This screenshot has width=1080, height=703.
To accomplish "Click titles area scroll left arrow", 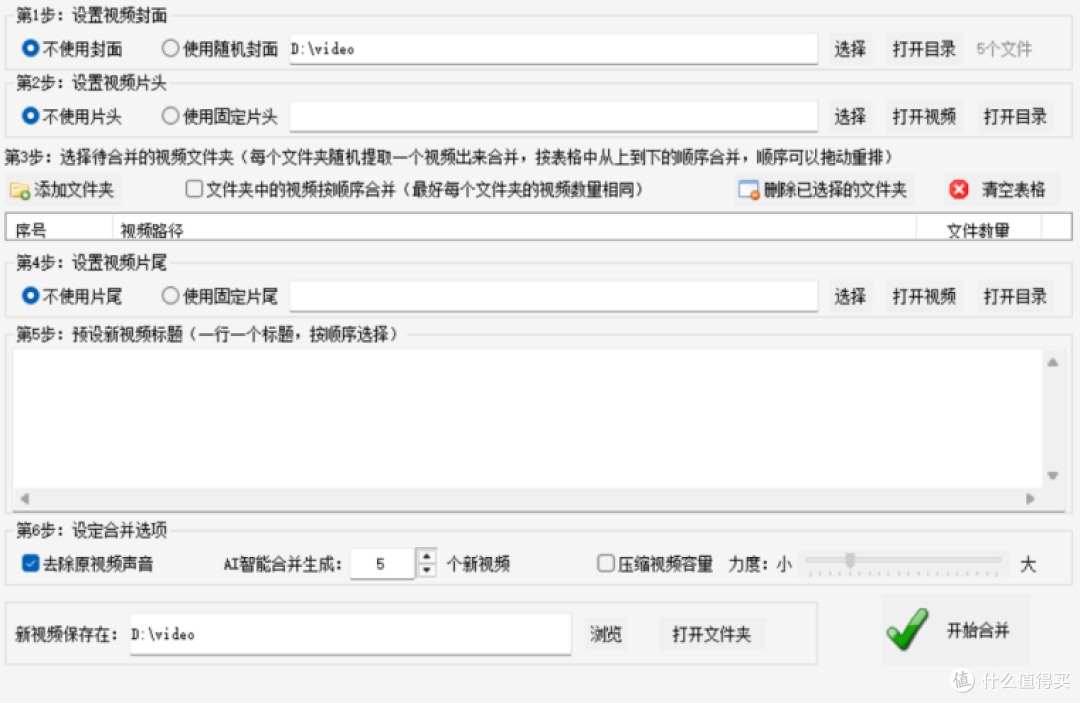I will 25,499.
